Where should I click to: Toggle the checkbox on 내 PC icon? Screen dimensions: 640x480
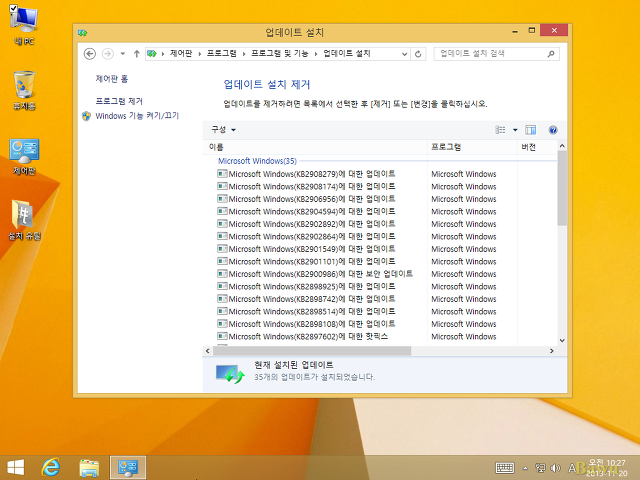tap(13, 8)
